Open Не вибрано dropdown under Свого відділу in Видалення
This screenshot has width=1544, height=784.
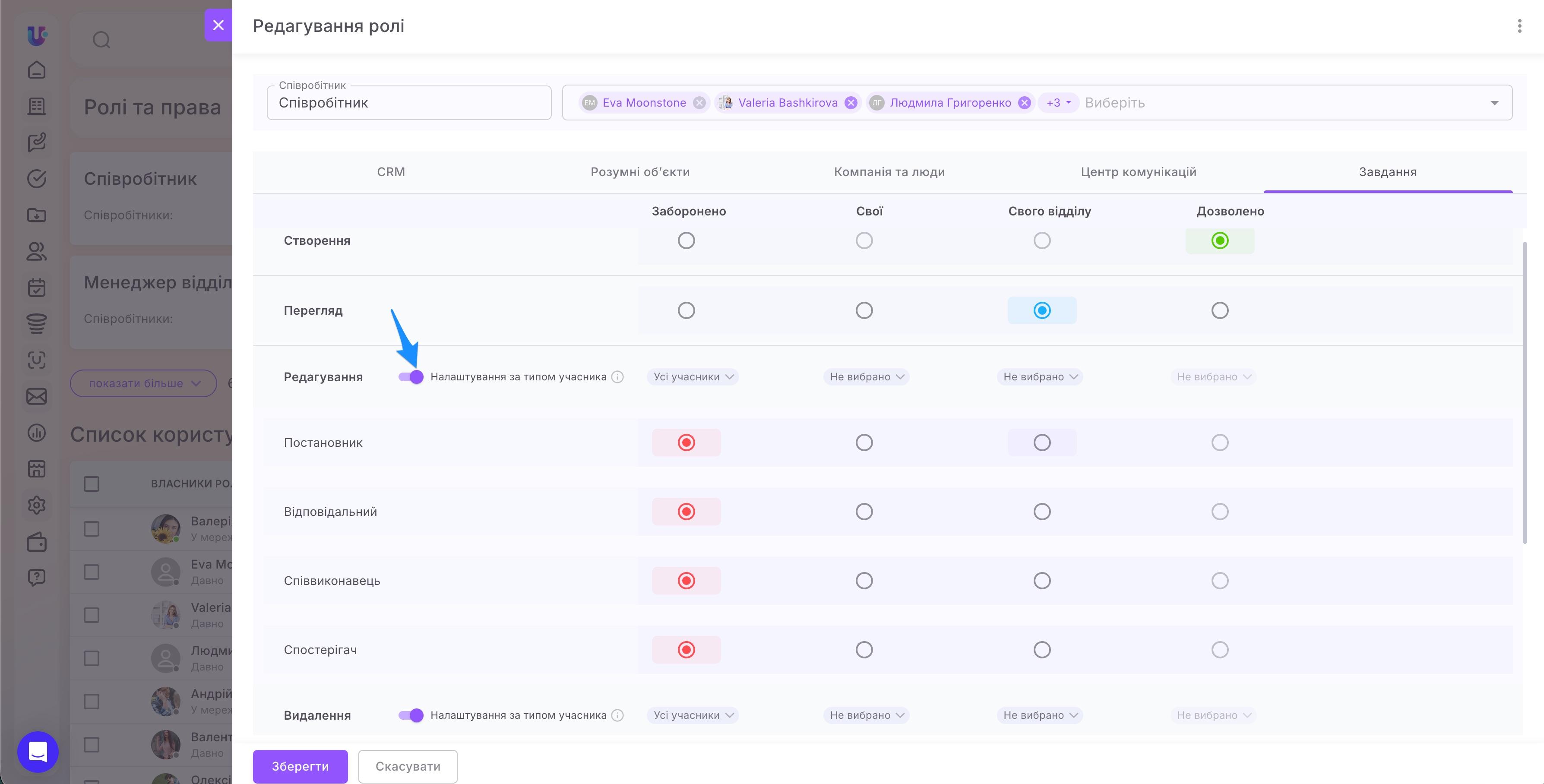[1040, 715]
